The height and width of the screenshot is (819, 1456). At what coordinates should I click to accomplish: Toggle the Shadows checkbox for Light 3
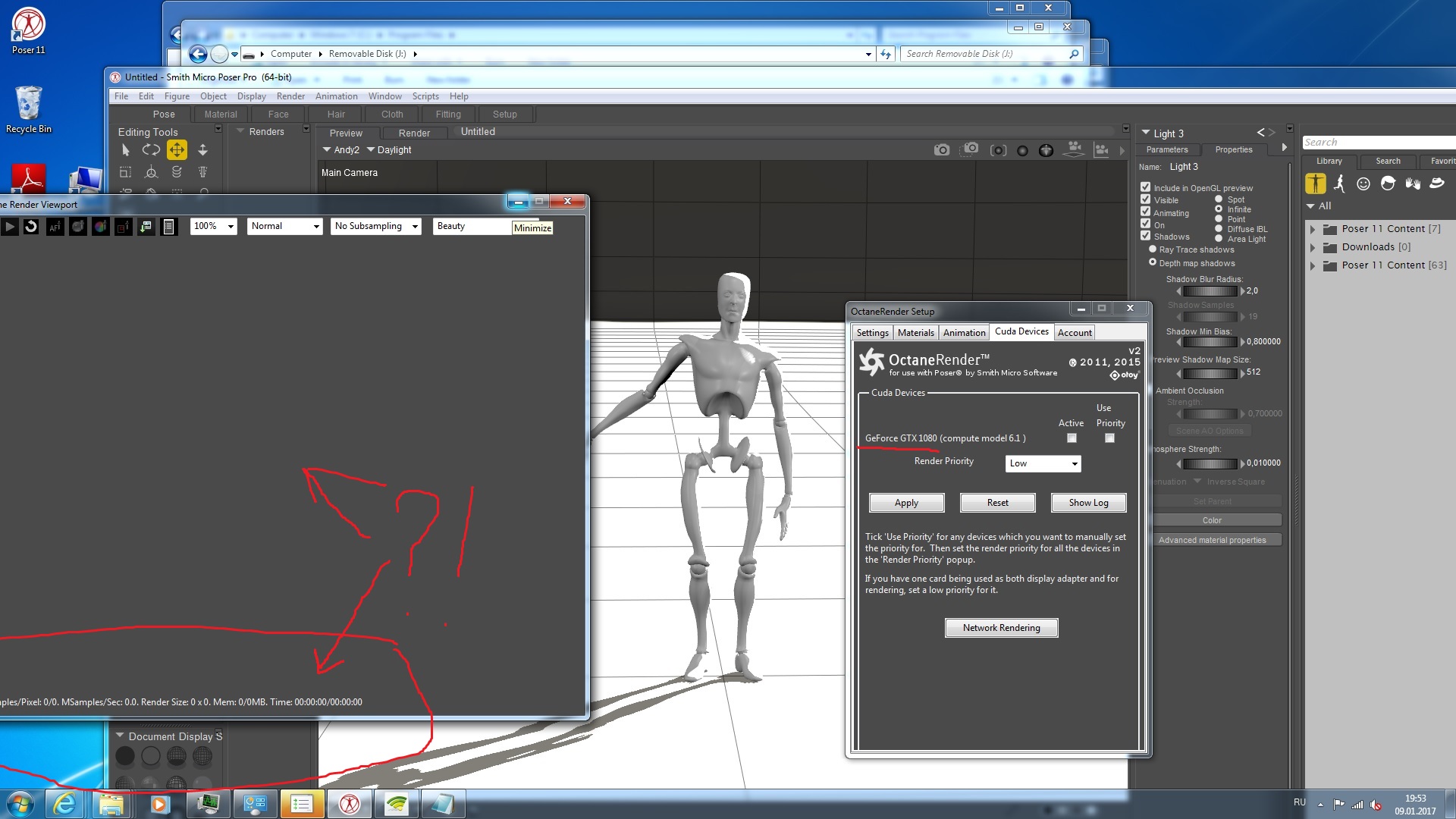1146,236
